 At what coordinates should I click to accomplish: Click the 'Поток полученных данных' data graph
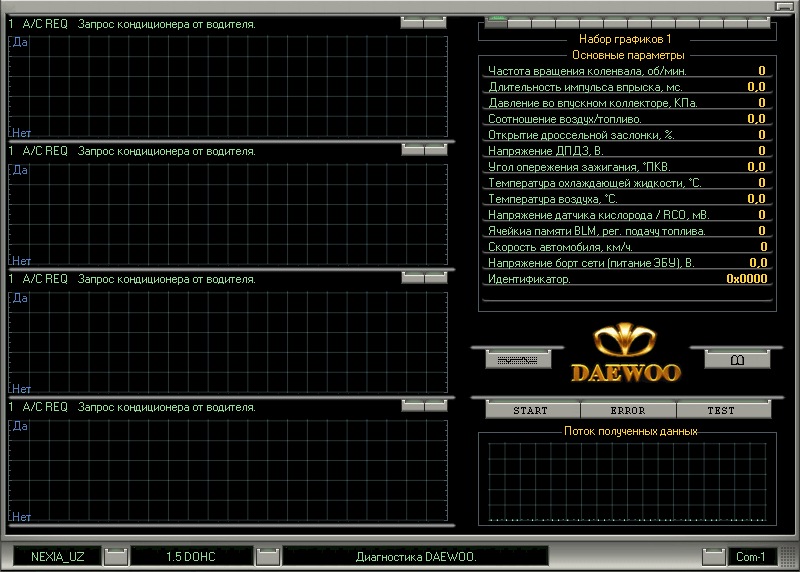[627, 482]
